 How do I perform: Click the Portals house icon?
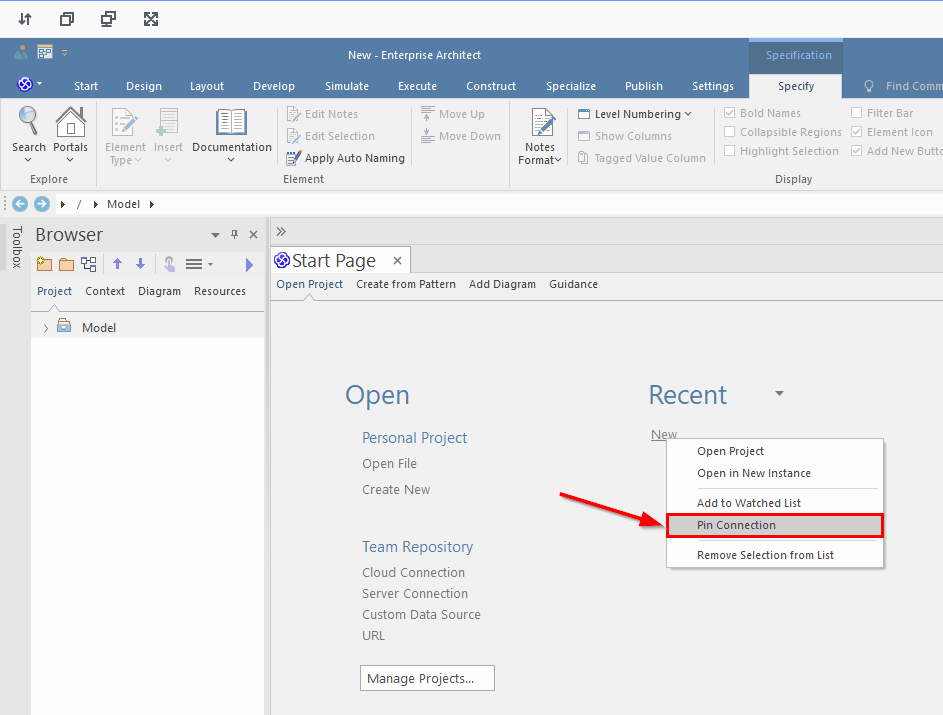click(70, 121)
